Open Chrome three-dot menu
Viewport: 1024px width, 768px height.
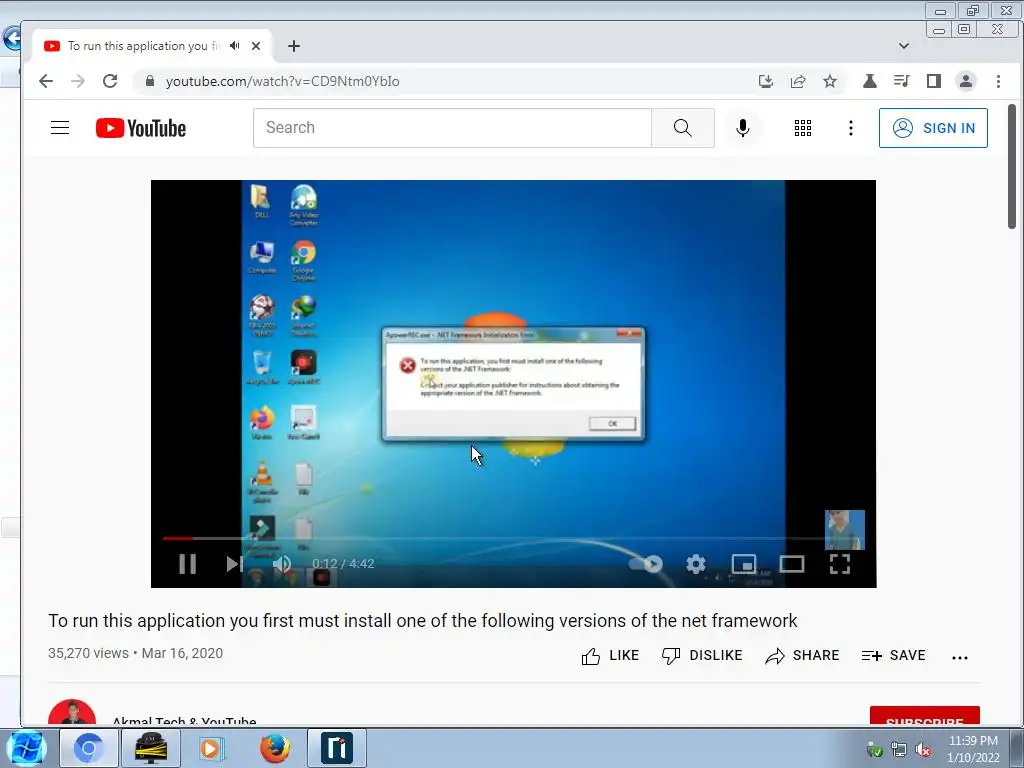pyautogui.click(x=998, y=81)
